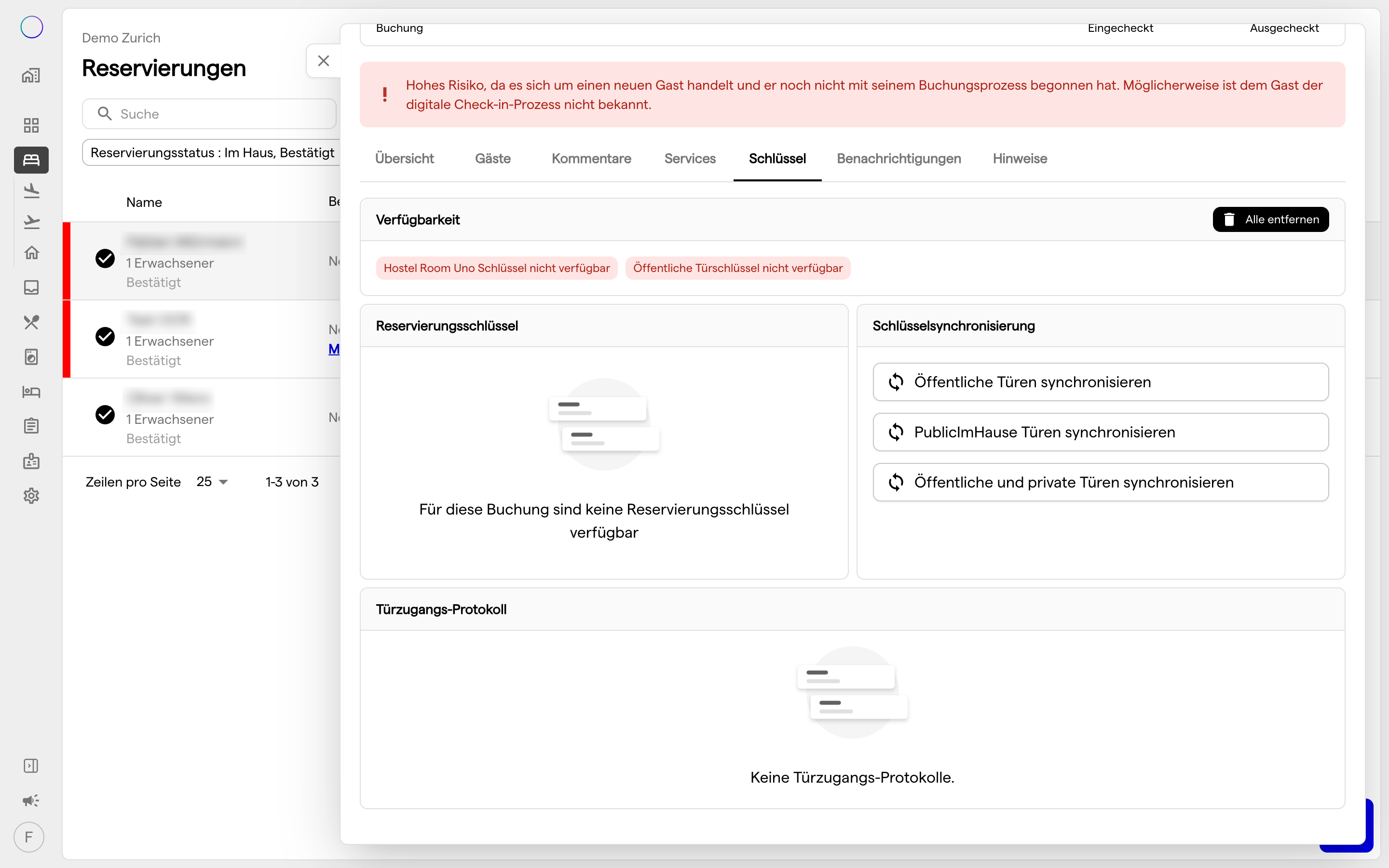Viewport: 1389px width, 868px height.
Task: Open the house icon in the sidebar
Action: click(x=31, y=253)
